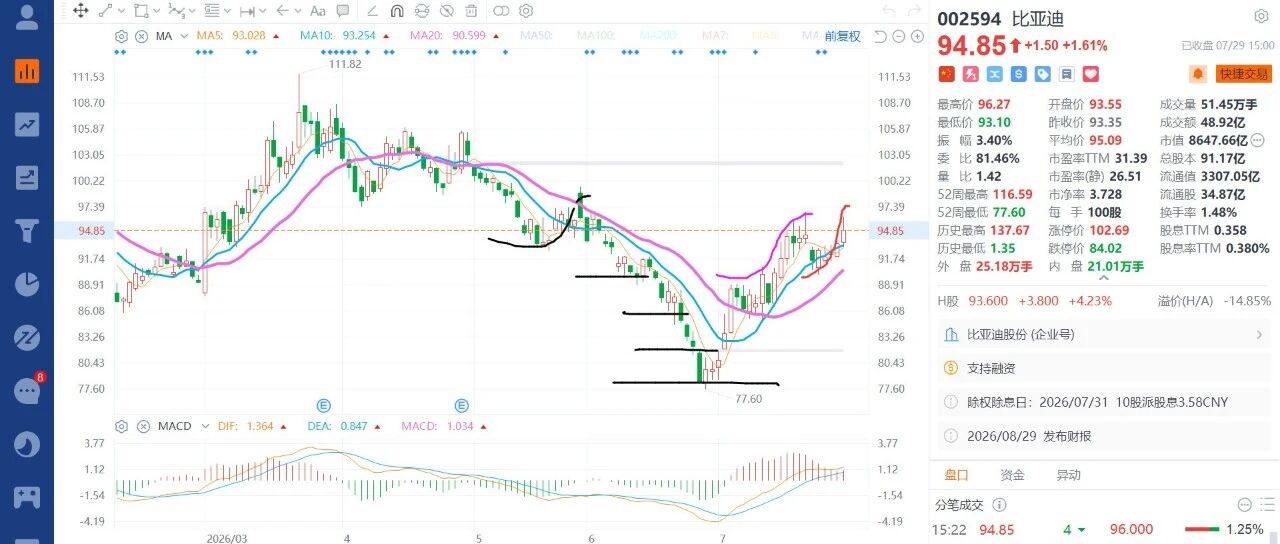Open quote panel settings gear
The image size is (1280, 544).
(1261, 18)
